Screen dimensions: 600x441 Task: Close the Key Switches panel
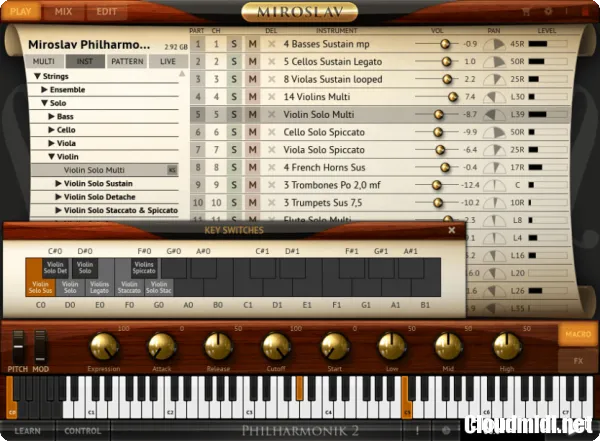[451, 230]
